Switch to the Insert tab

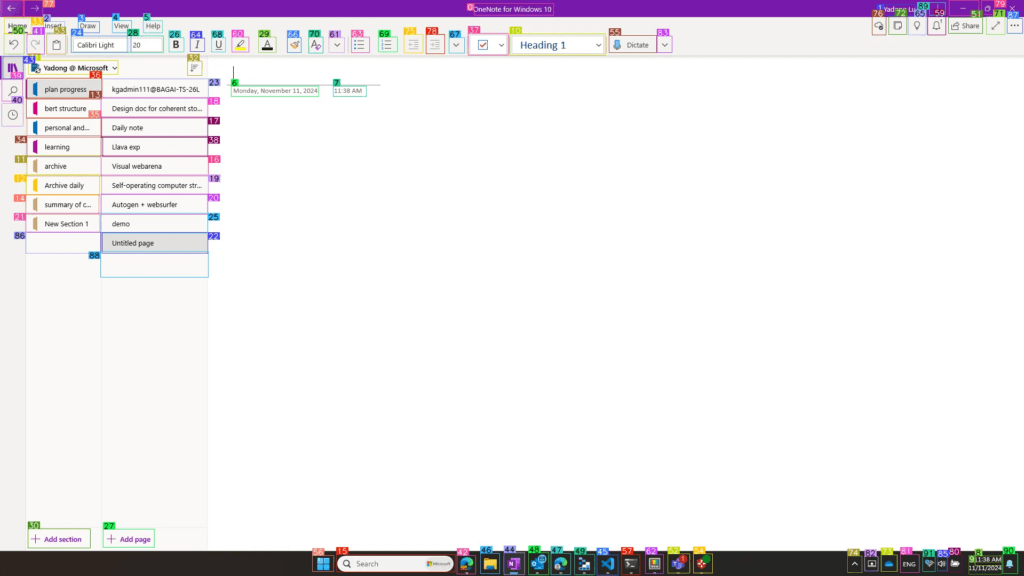54,26
